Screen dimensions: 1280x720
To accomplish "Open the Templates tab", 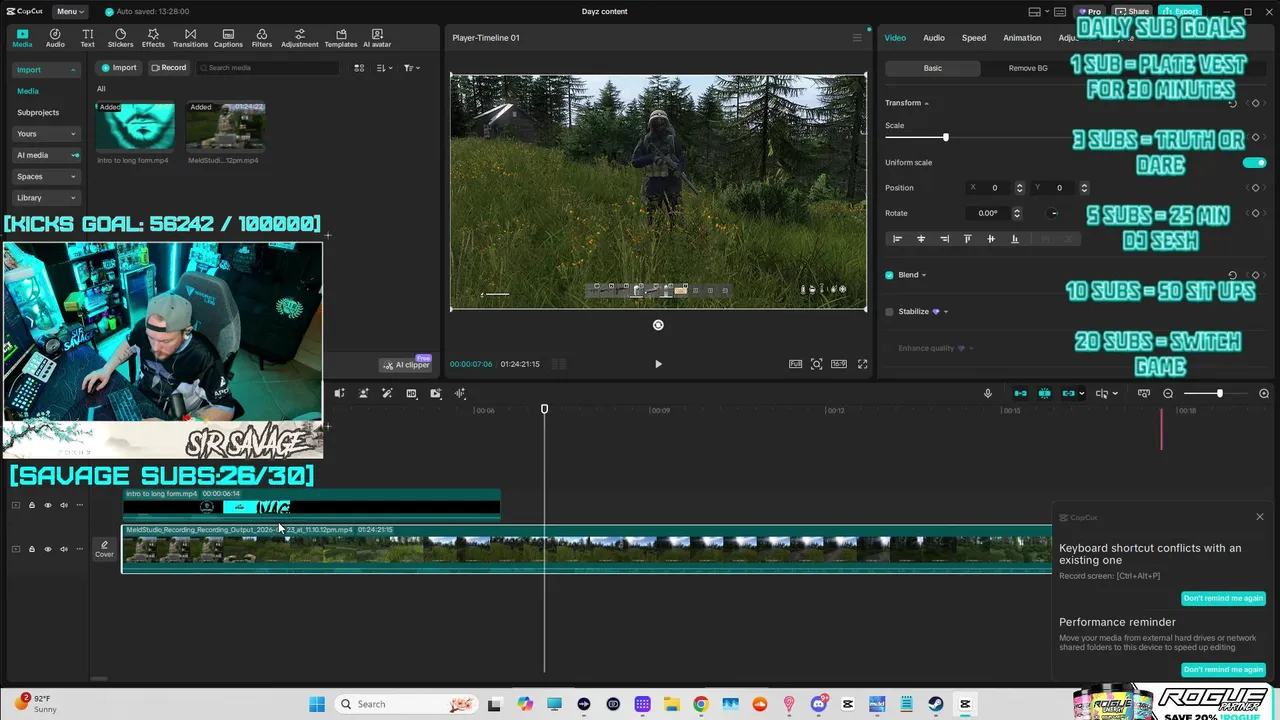I will [341, 38].
